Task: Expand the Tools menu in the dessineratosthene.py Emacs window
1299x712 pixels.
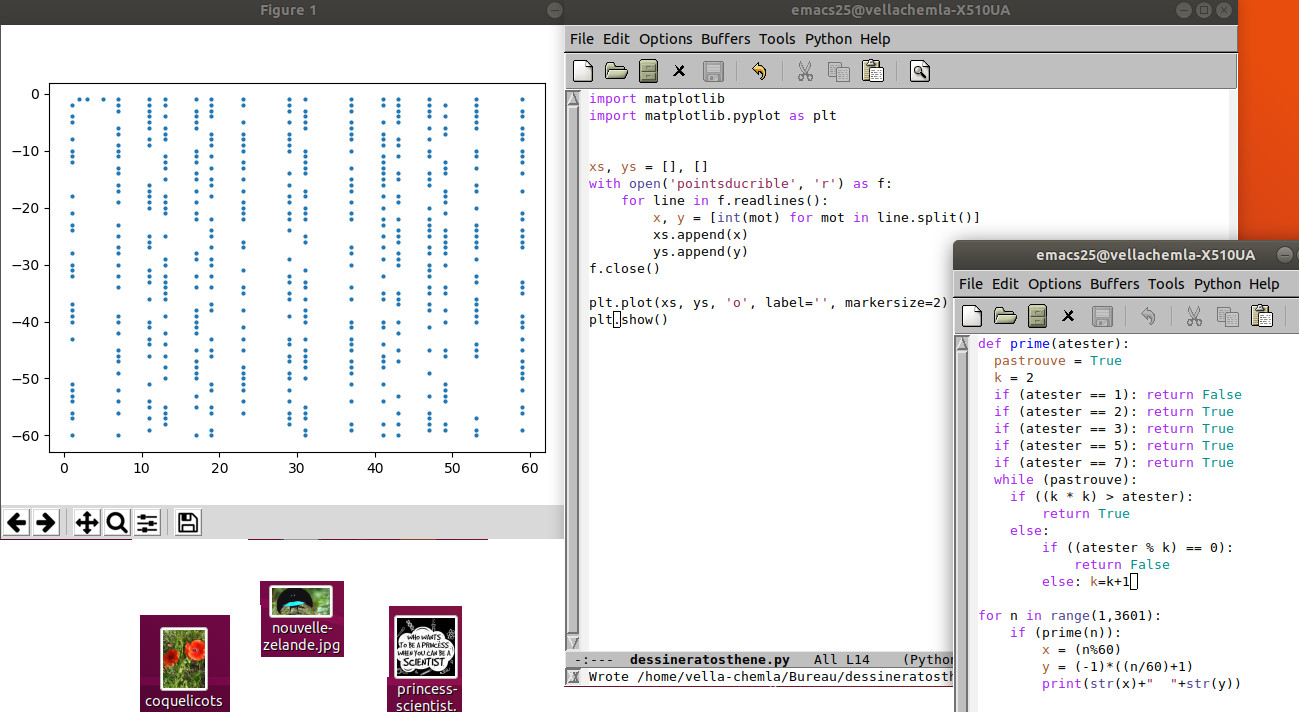Action: (x=777, y=39)
